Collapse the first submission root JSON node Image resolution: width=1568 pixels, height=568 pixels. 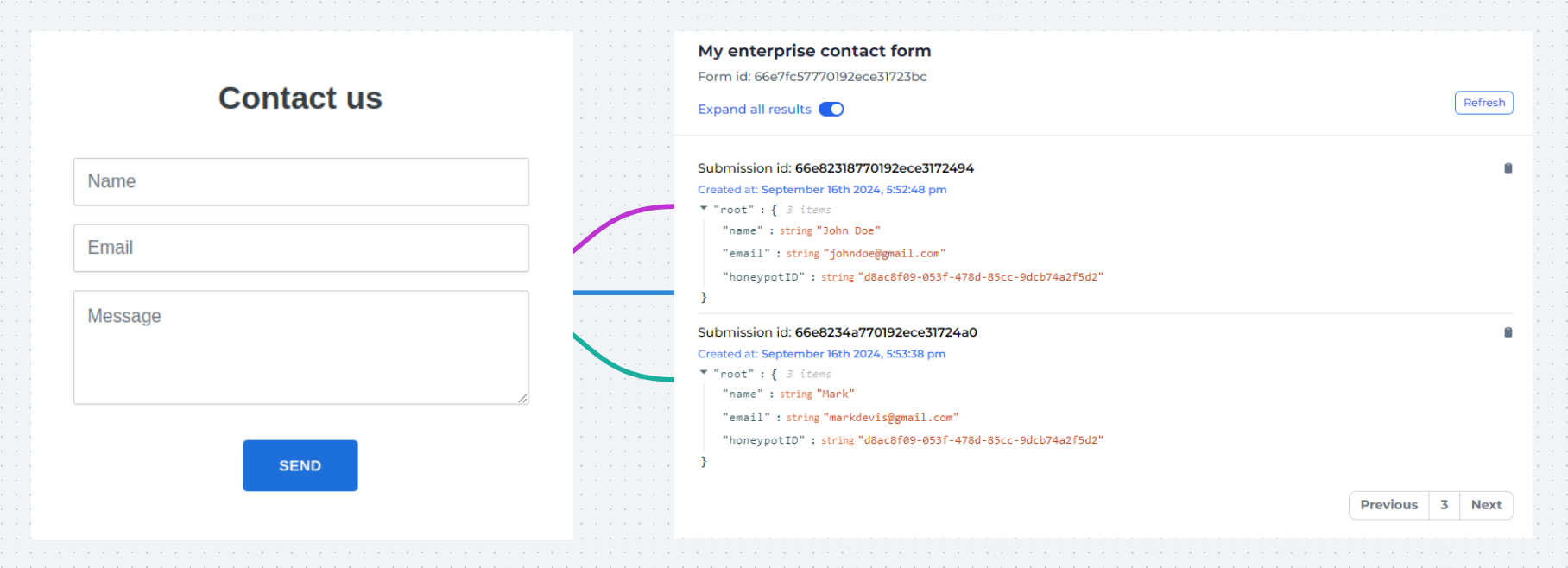point(704,208)
